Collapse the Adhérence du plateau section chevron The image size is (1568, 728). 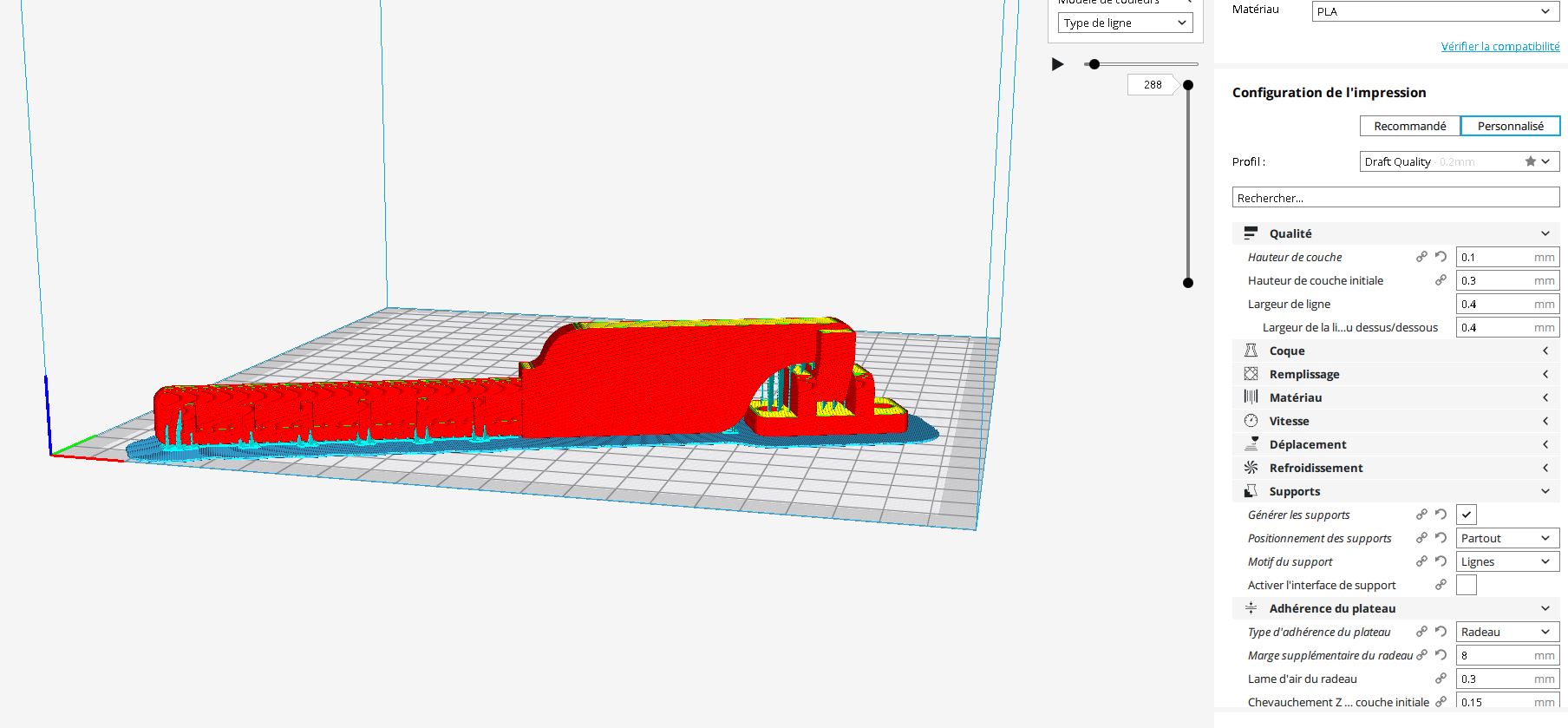pos(1545,608)
